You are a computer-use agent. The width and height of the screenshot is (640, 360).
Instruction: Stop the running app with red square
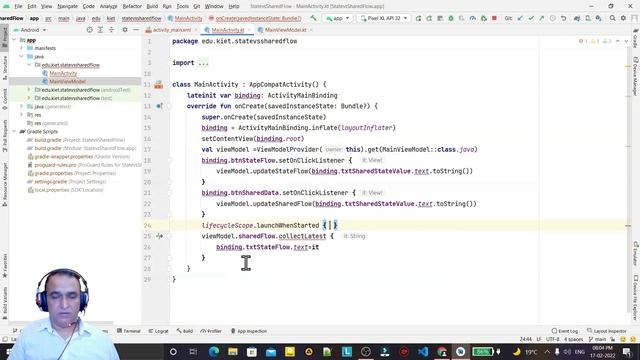494,18
